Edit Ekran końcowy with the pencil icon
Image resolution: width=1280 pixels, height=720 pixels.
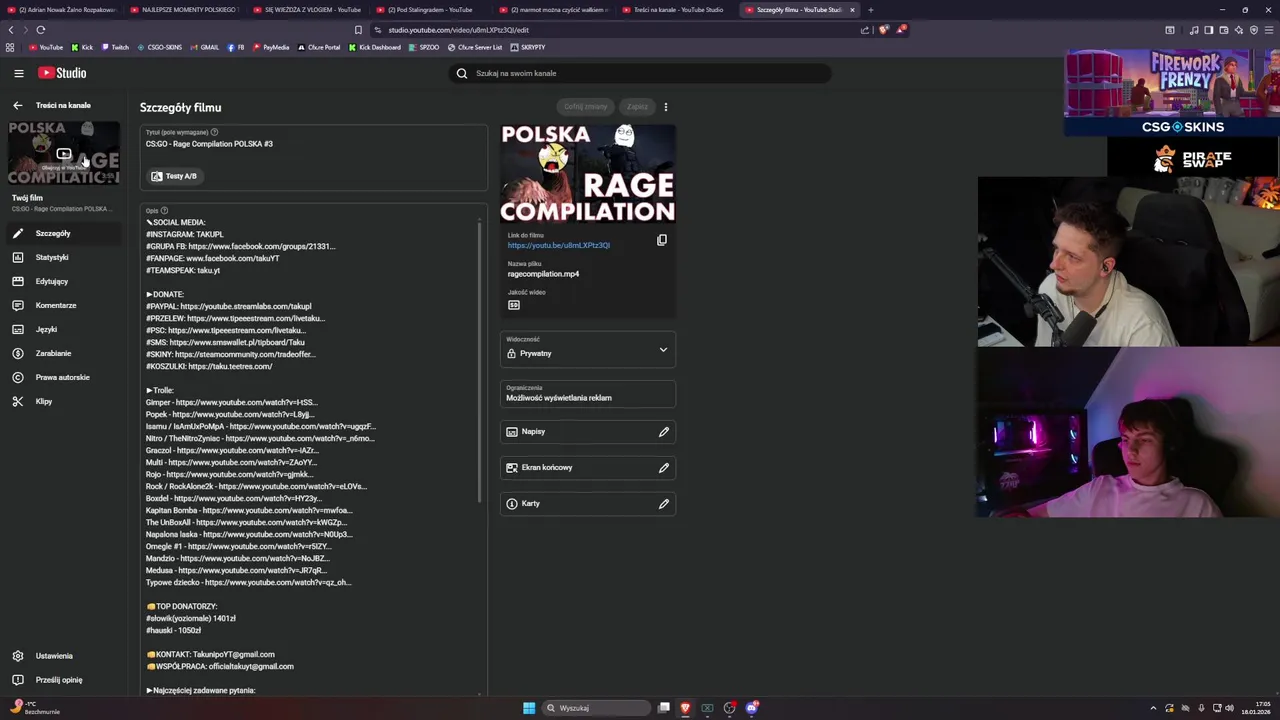[x=663, y=468]
